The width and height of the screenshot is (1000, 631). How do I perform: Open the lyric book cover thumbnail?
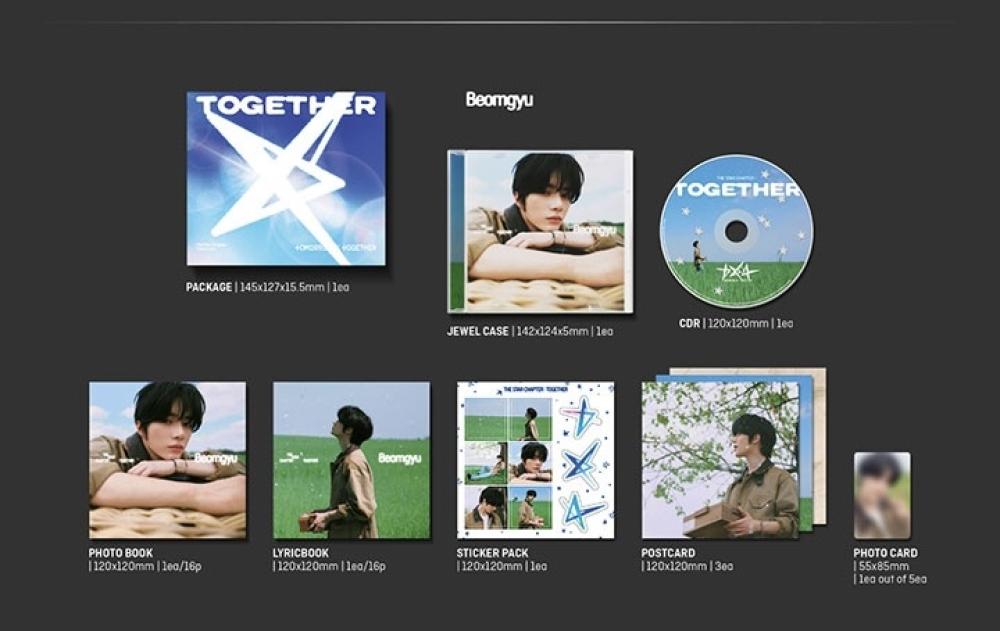click(351, 460)
